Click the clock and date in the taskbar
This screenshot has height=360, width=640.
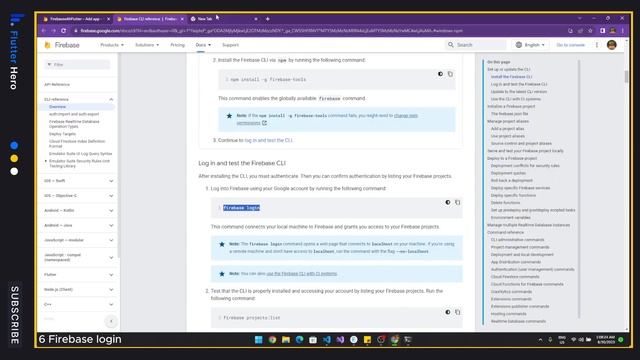click(605, 340)
